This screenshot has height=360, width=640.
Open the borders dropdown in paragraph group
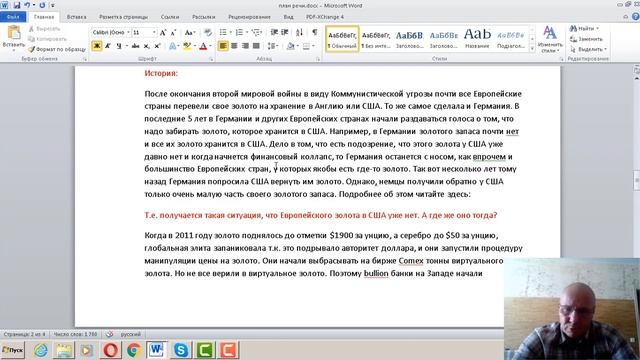(x=313, y=46)
